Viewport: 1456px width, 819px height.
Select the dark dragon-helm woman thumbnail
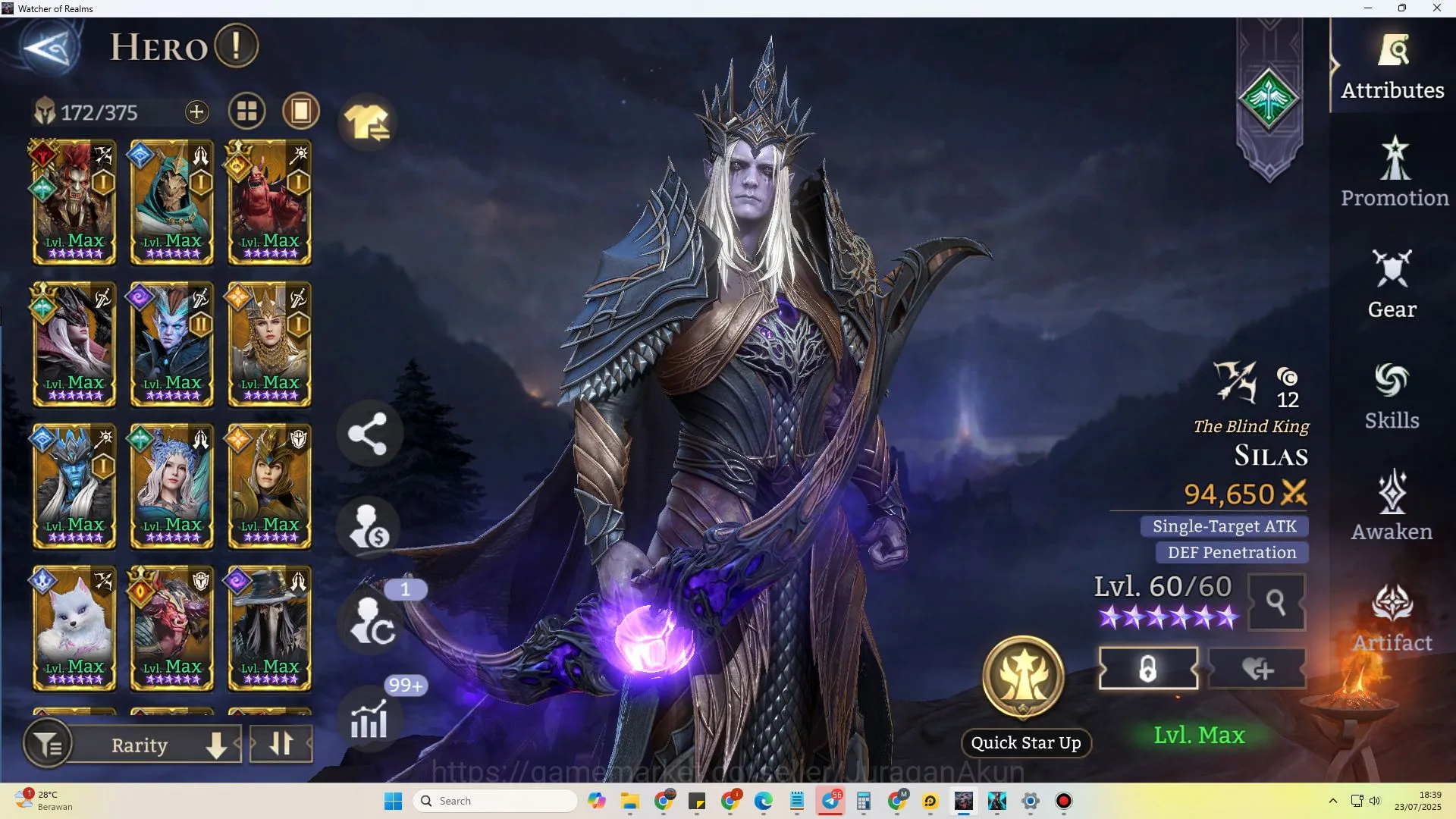click(74, 344)
